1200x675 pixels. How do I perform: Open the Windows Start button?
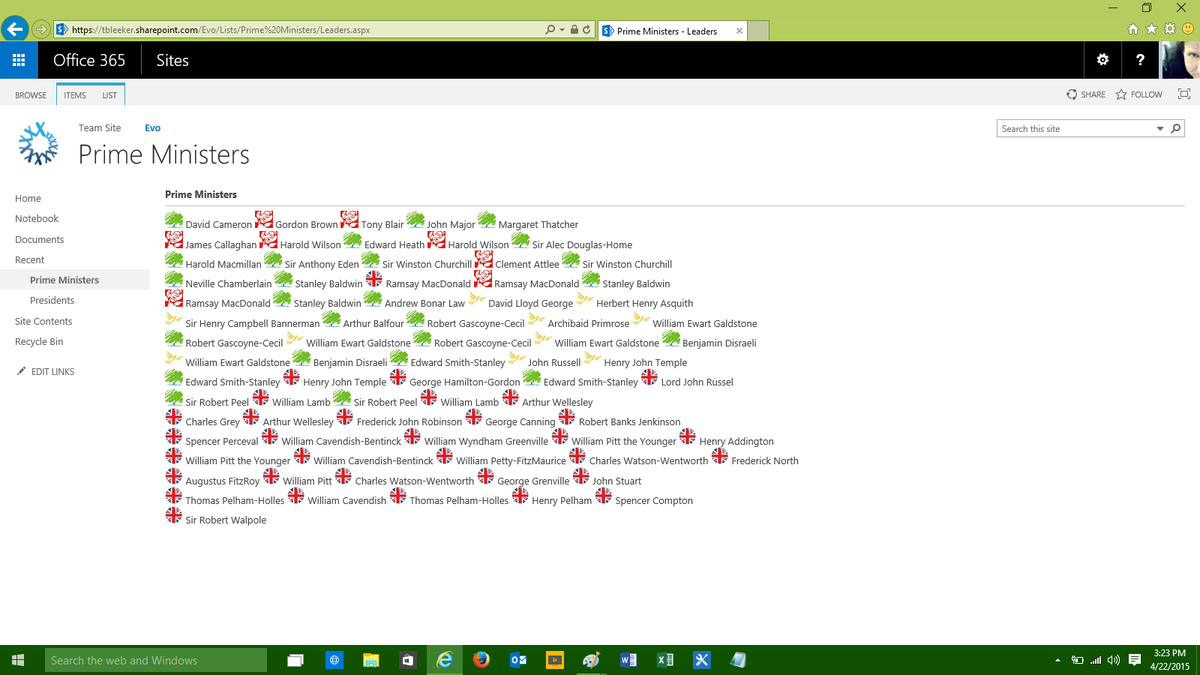pos(18,660)
